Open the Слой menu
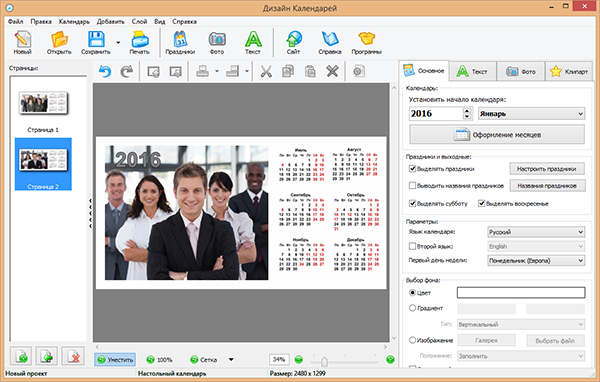600x382 pixels. (x=139, y=21)
